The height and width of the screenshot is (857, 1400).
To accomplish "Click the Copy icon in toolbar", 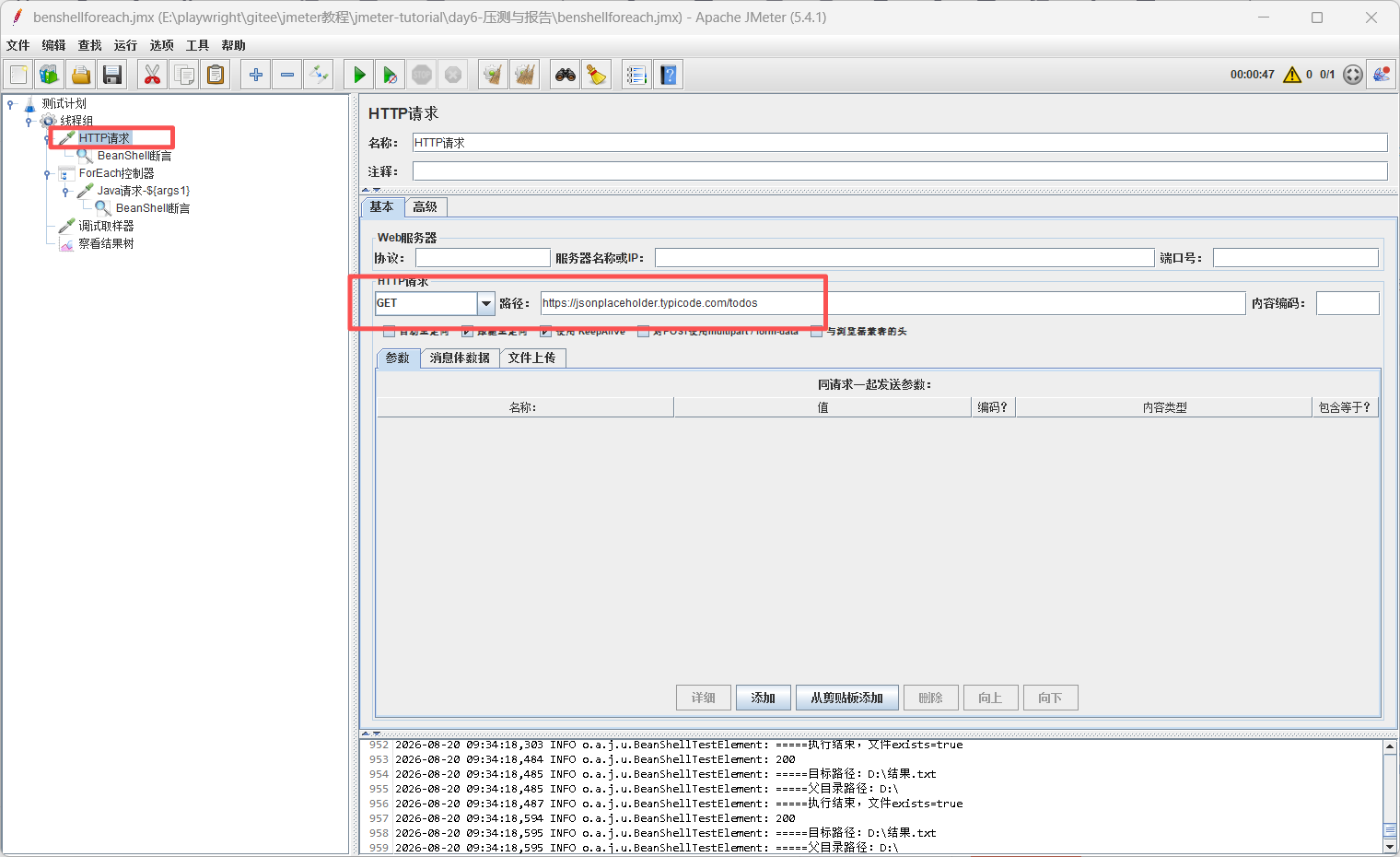I will click(184, 75).
